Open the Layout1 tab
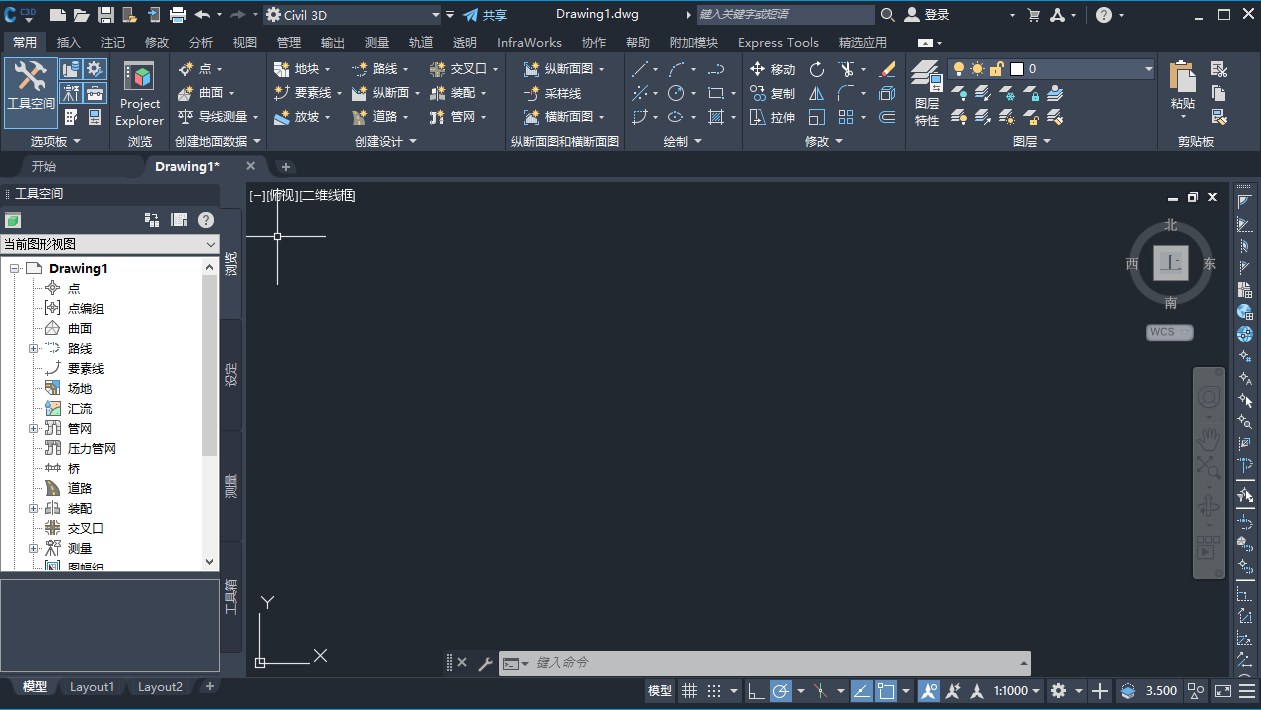Screen dimensions: 1261x710 point(92,687)
